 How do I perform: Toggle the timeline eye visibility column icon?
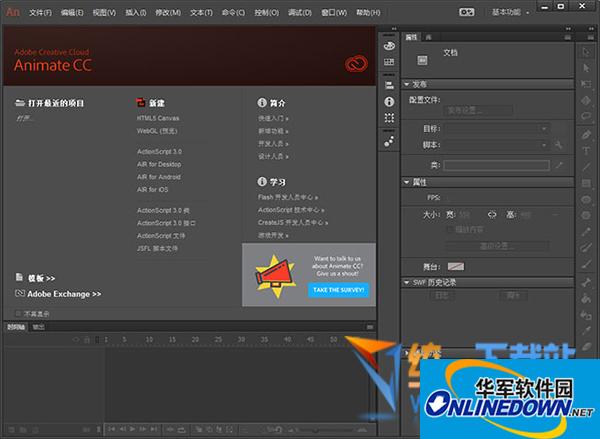[76, 339]
